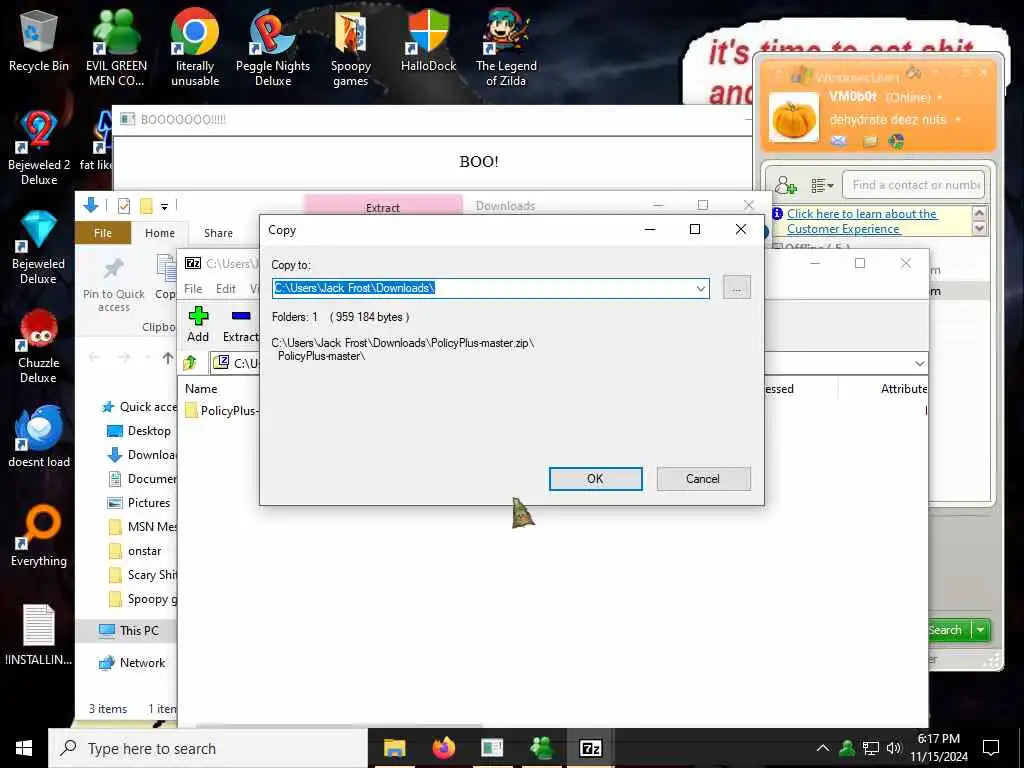The image size is (1024, 768).
Task: Open the VM0b0t status dropdown in Messenger
Action: coord(940,98)
